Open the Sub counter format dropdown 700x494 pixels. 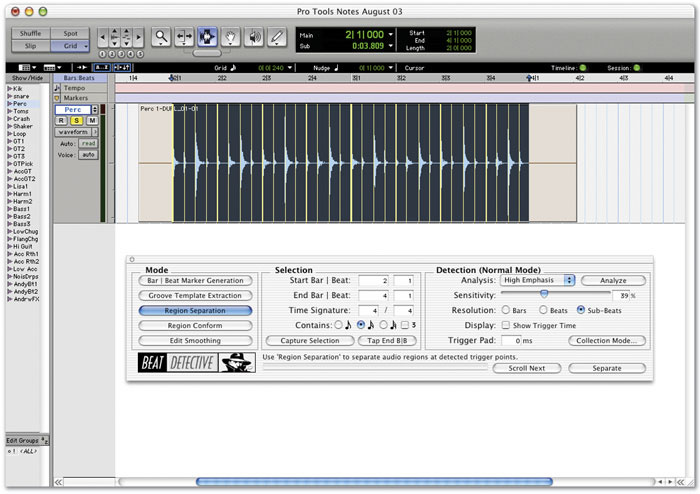[391, 46]
